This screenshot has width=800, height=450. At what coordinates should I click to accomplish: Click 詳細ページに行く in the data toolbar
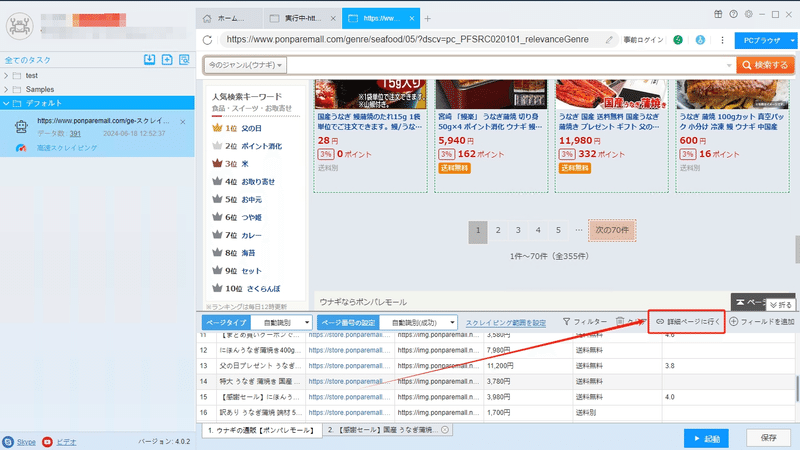point(687,321)
